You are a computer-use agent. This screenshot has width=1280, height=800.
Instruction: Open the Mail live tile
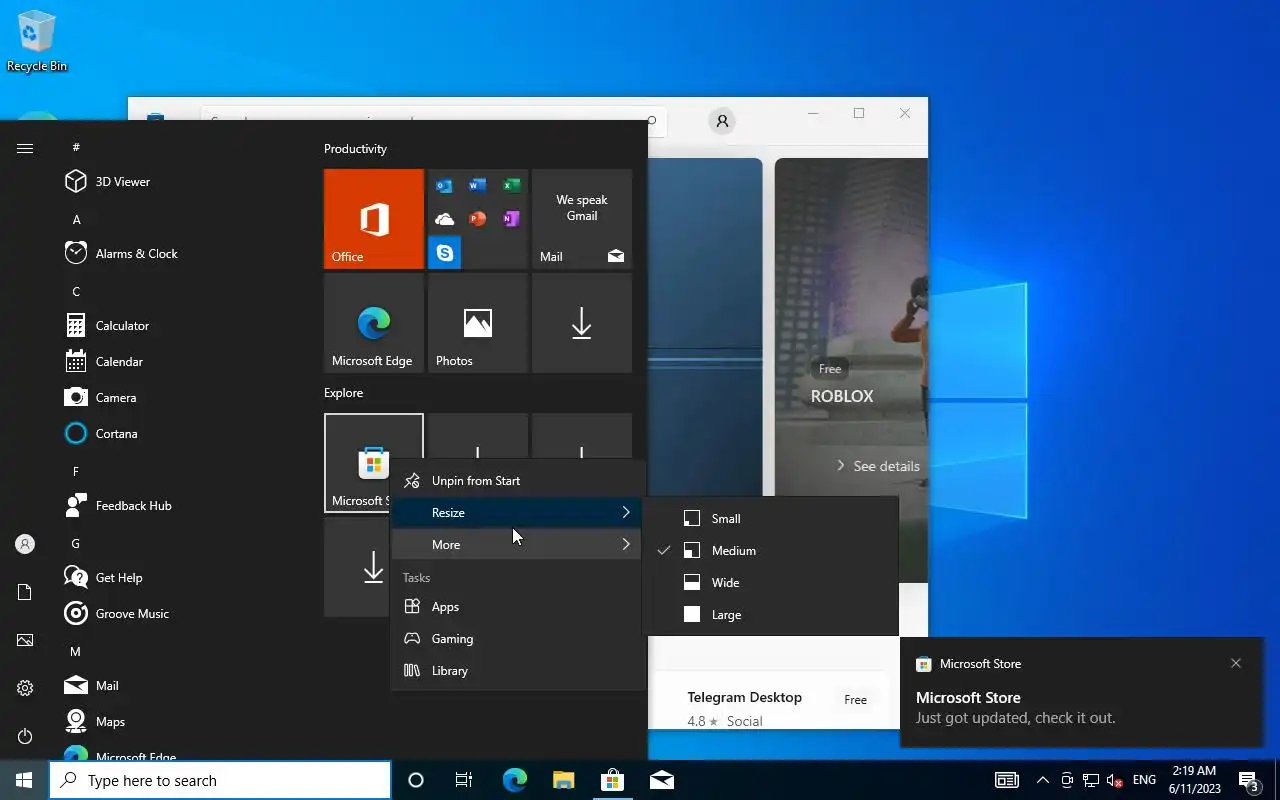(582, 219)
